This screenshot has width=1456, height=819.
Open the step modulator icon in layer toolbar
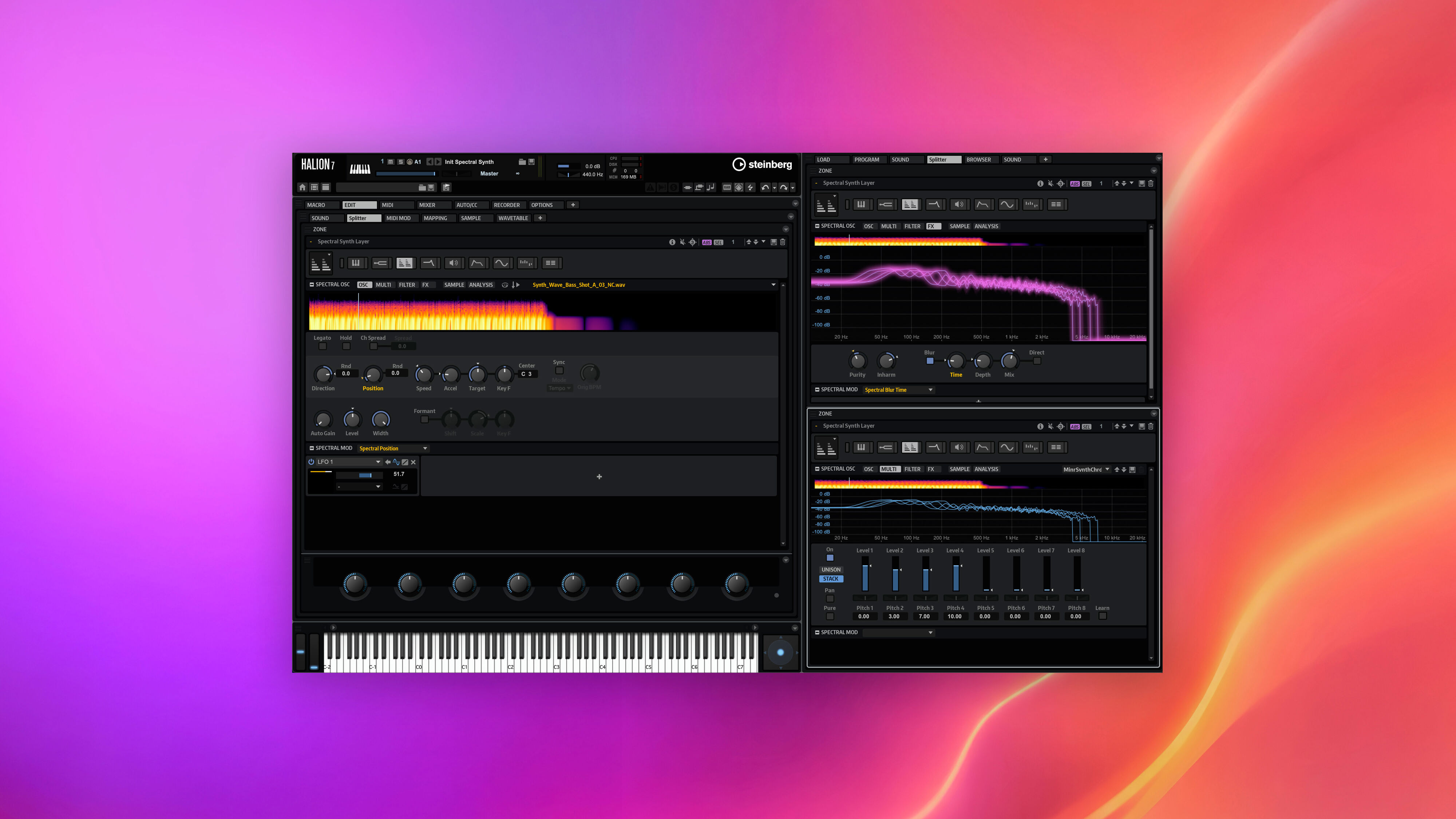(526, 263)
